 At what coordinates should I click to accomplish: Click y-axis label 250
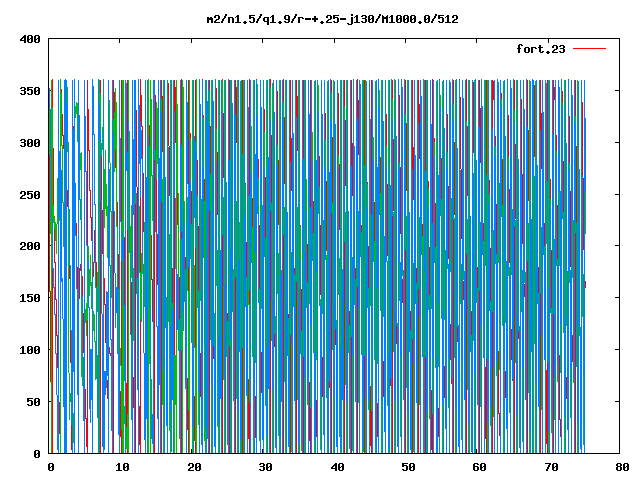pos(30,195)
